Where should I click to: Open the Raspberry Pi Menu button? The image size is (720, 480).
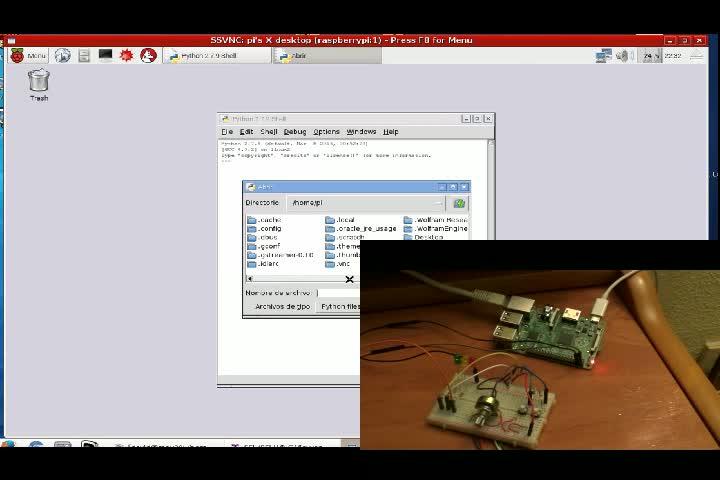pyautogui.click(x=28, y=56)
